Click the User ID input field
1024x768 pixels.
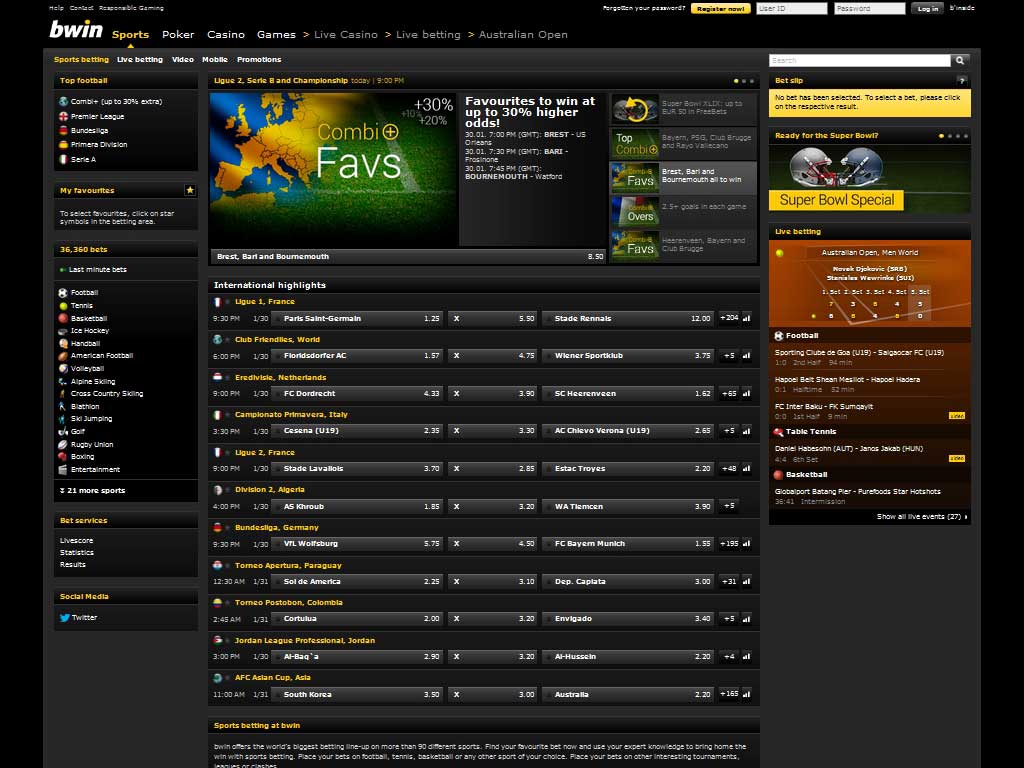pos(792,8)
